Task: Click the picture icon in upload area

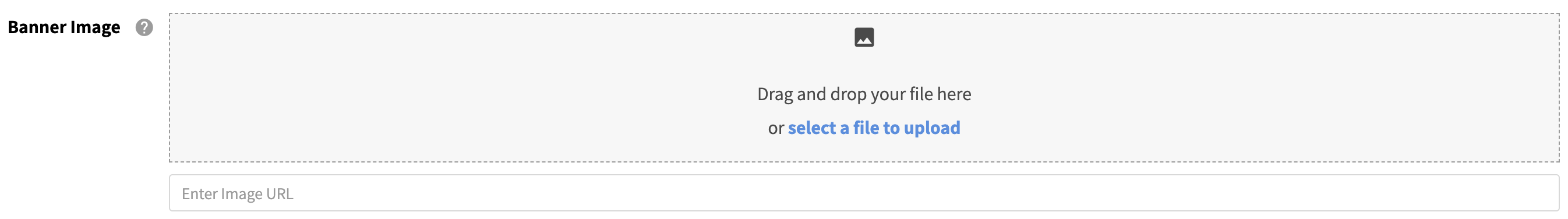Action: click(x=864, y=37)
